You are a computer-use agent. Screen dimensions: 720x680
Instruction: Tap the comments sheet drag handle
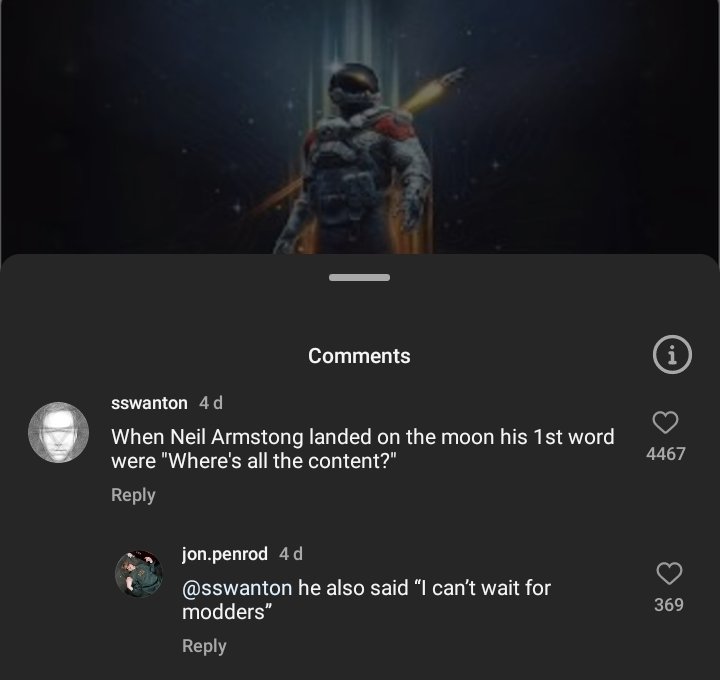click(x=359, y=277)
